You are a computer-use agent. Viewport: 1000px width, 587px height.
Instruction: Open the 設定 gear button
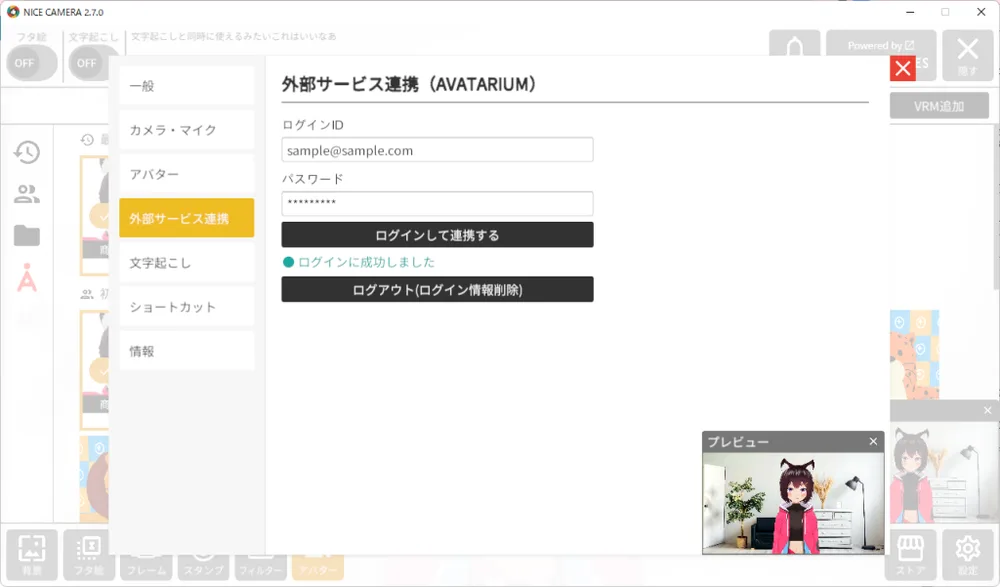[x=967, y=554]
